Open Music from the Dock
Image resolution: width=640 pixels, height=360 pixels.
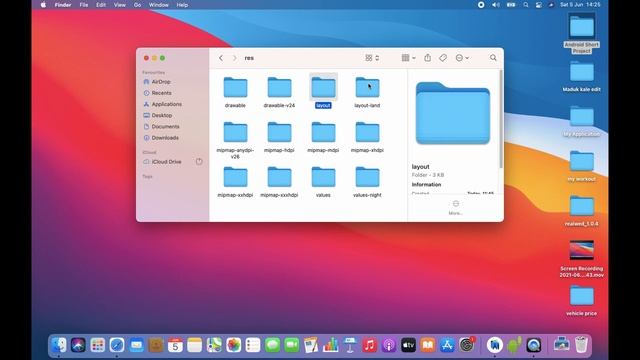click(x=369, y=345)
